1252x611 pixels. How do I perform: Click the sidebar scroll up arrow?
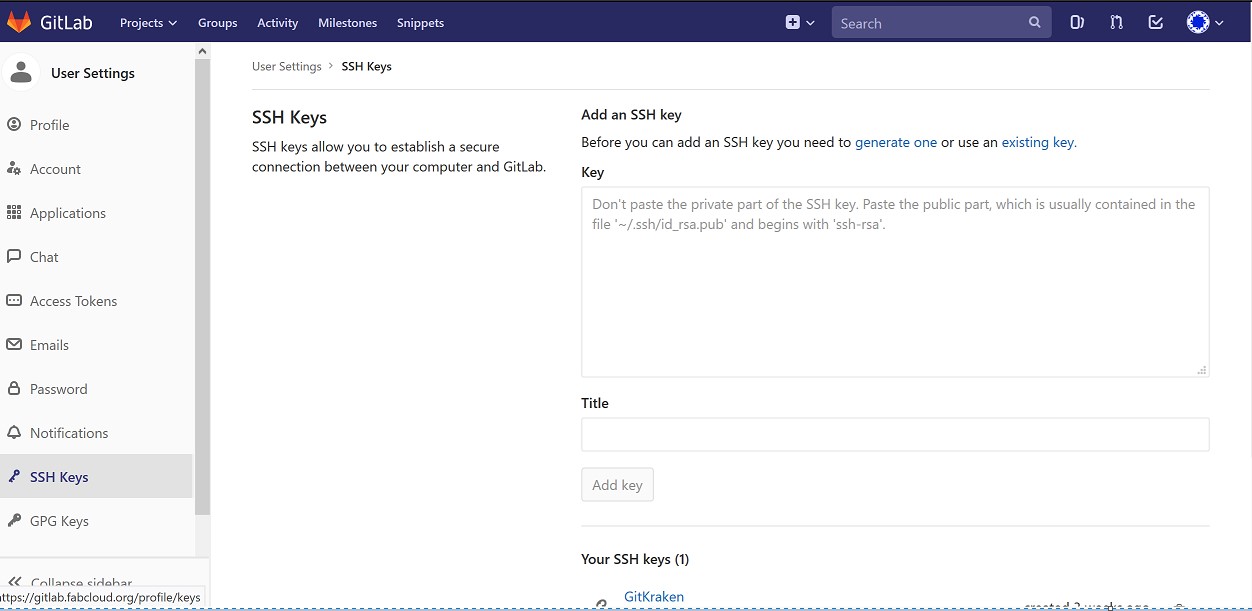(203, 51)
